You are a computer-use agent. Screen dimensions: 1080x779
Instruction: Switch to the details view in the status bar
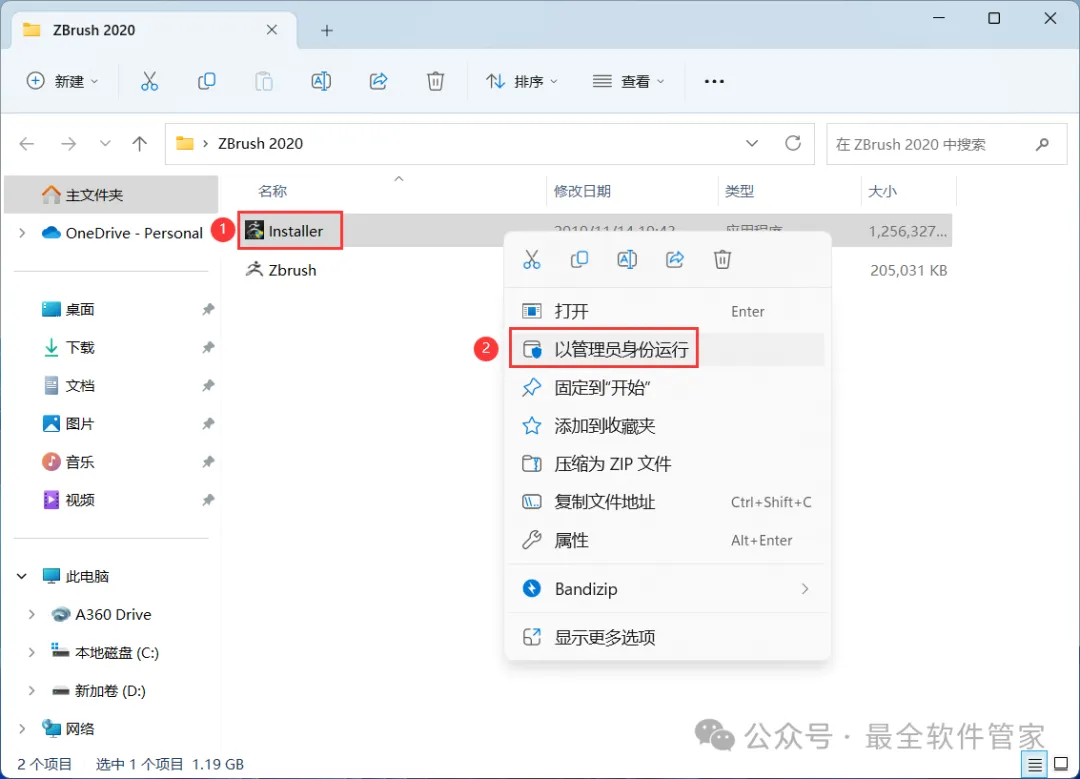point(1035,765)
